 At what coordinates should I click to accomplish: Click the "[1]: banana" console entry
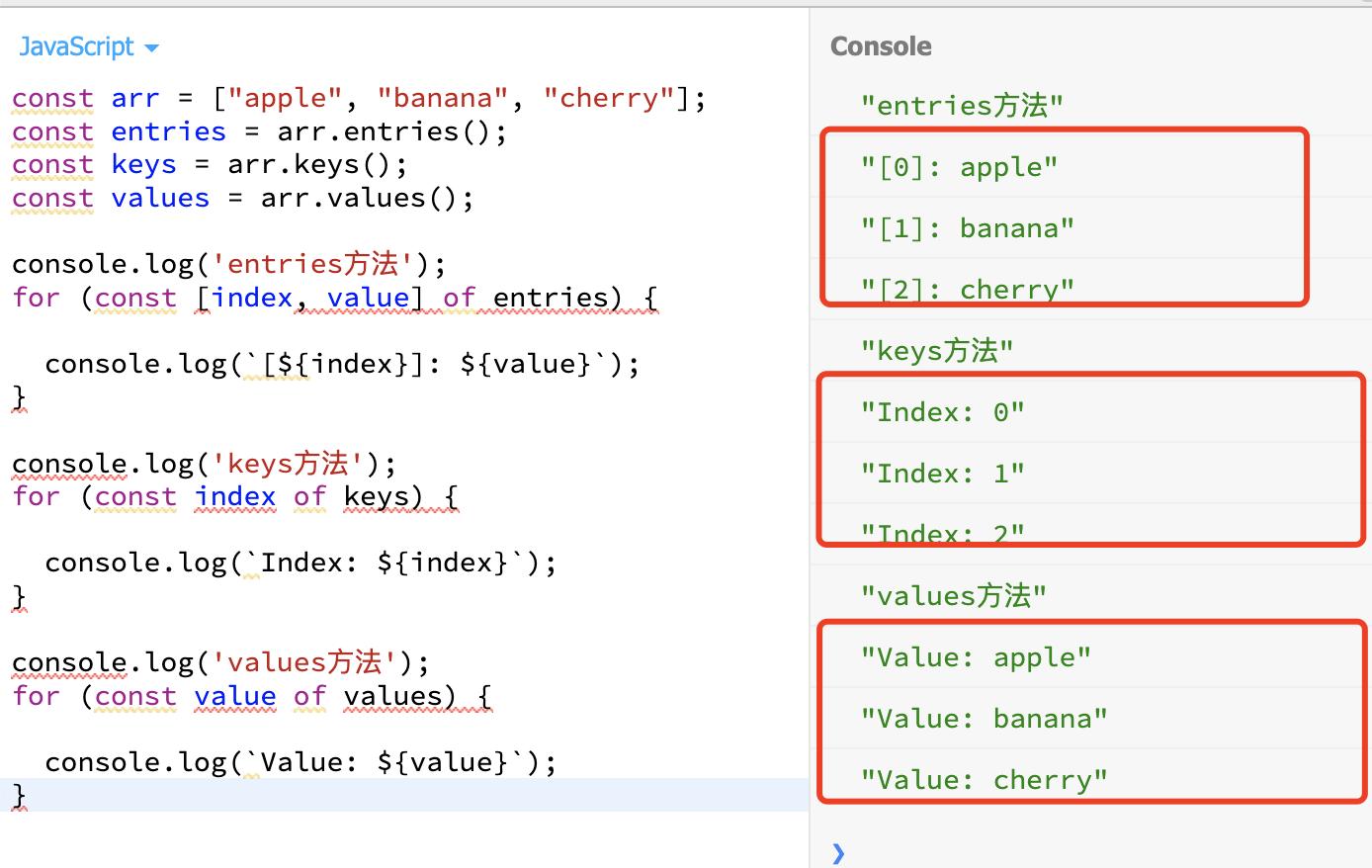pyautogui.click(x=967, y=227)
